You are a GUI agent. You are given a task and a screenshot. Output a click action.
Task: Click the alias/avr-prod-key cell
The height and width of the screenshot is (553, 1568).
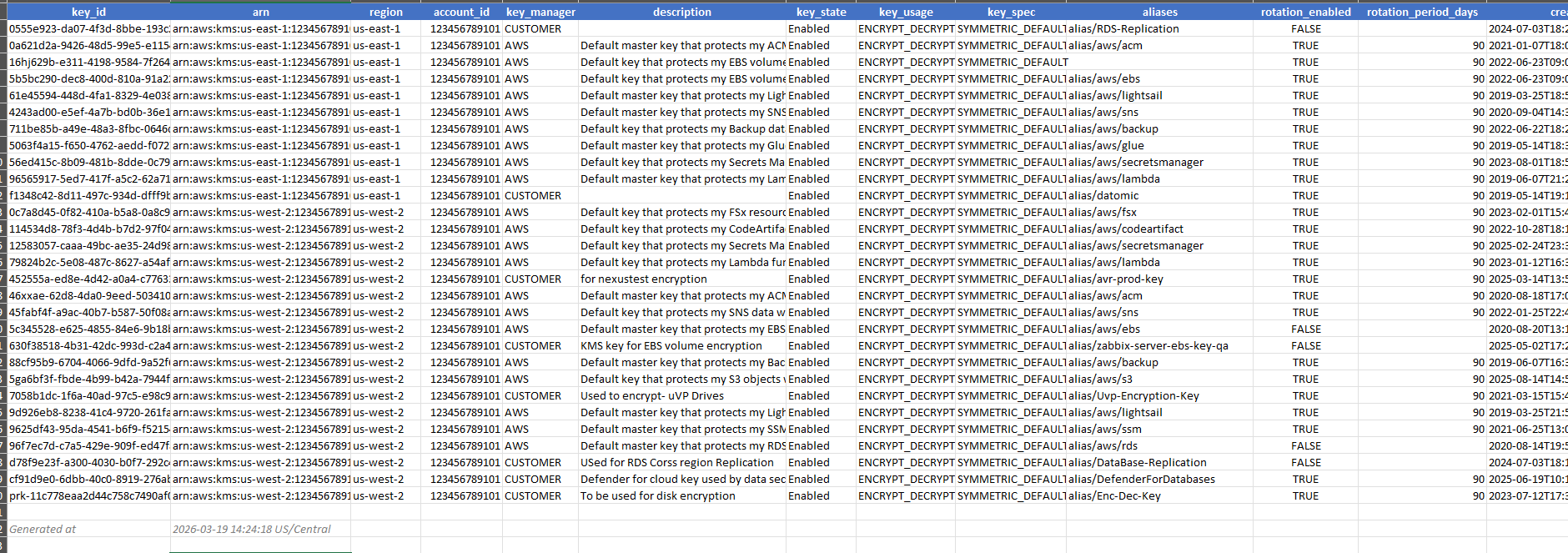tap(1159, 279)
